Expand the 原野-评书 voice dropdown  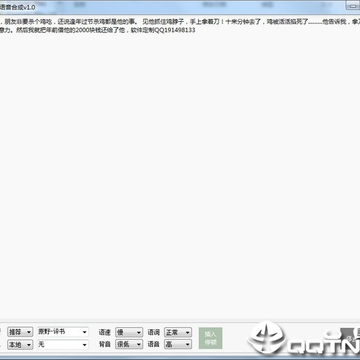pyautogui.click(x=63, y=332)
